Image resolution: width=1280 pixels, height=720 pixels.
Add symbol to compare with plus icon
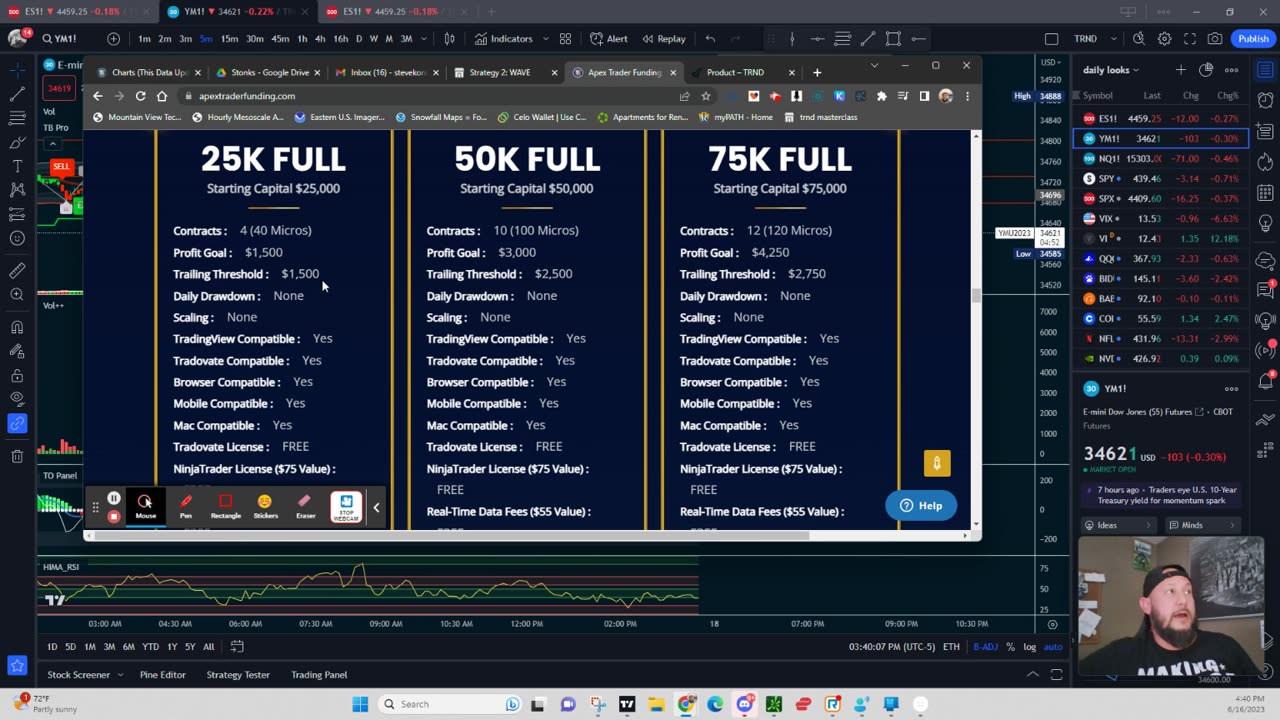click(113, 39)
